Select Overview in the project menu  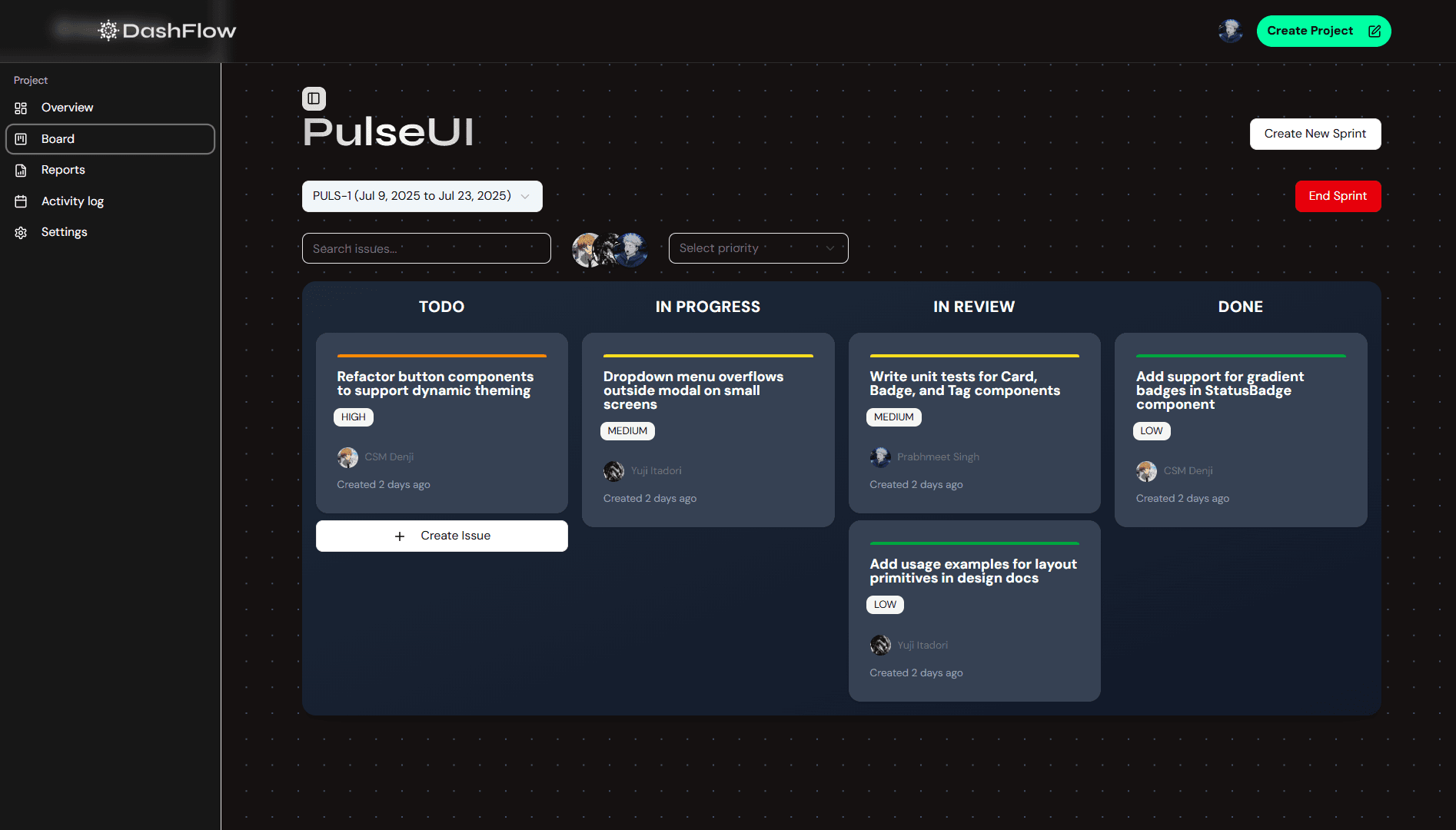coord(68,108)
